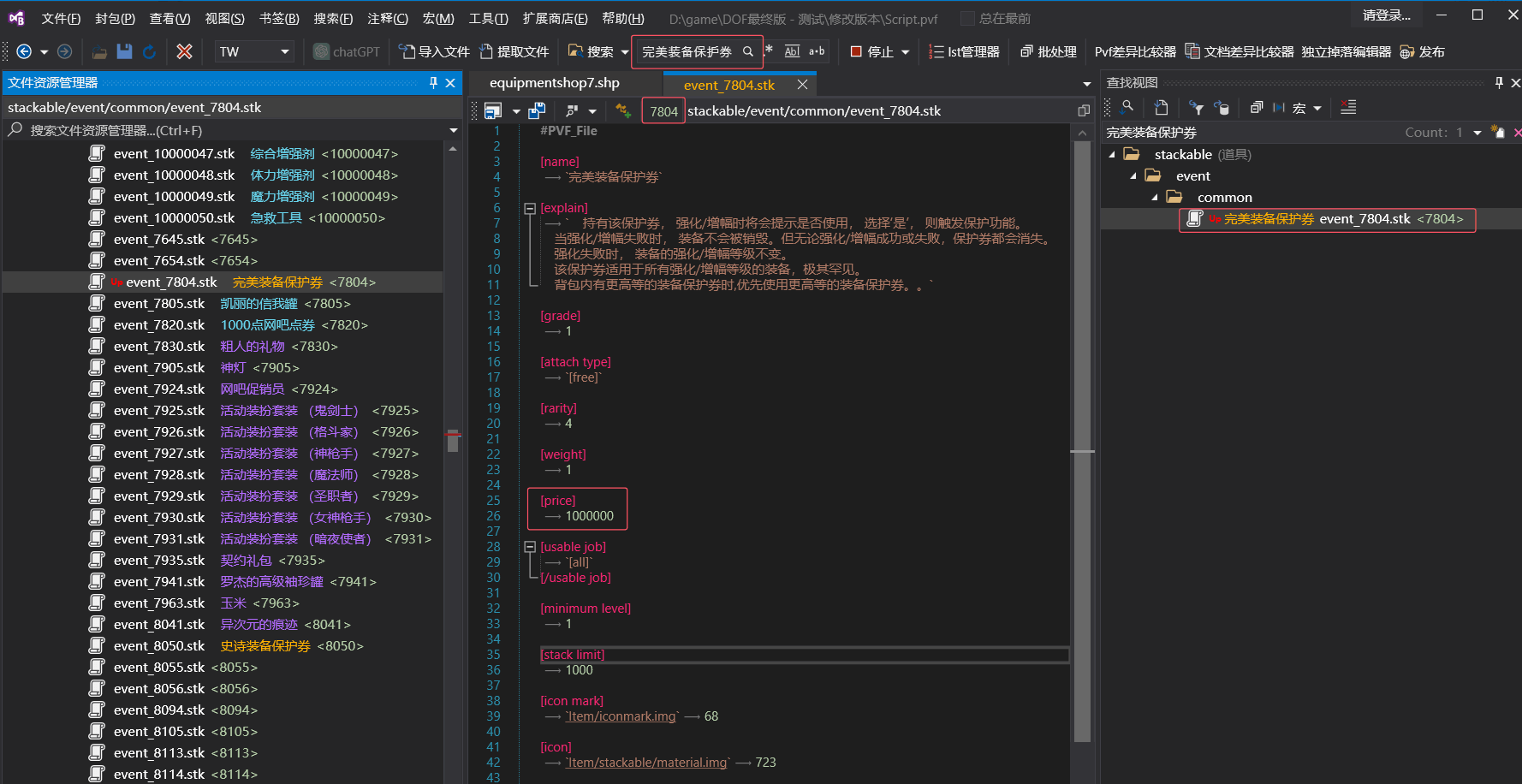Click the copy path icon beside file path
The height and width of the screenshot is (784, 1522).
coord(1084,110)
